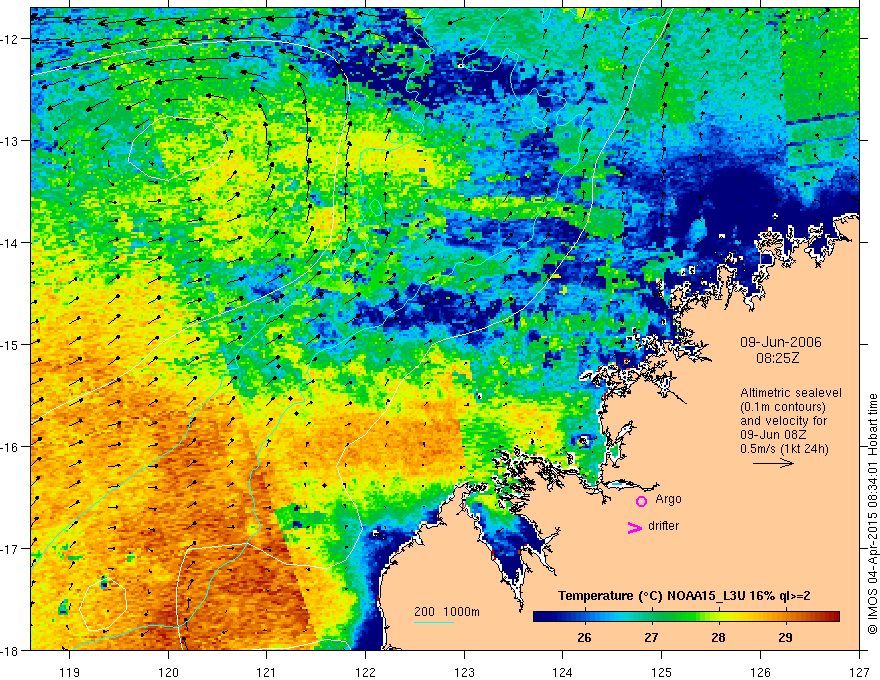Click latitude axis label '-15'
This screenshot has width=880, height=680.
(11, 345)
